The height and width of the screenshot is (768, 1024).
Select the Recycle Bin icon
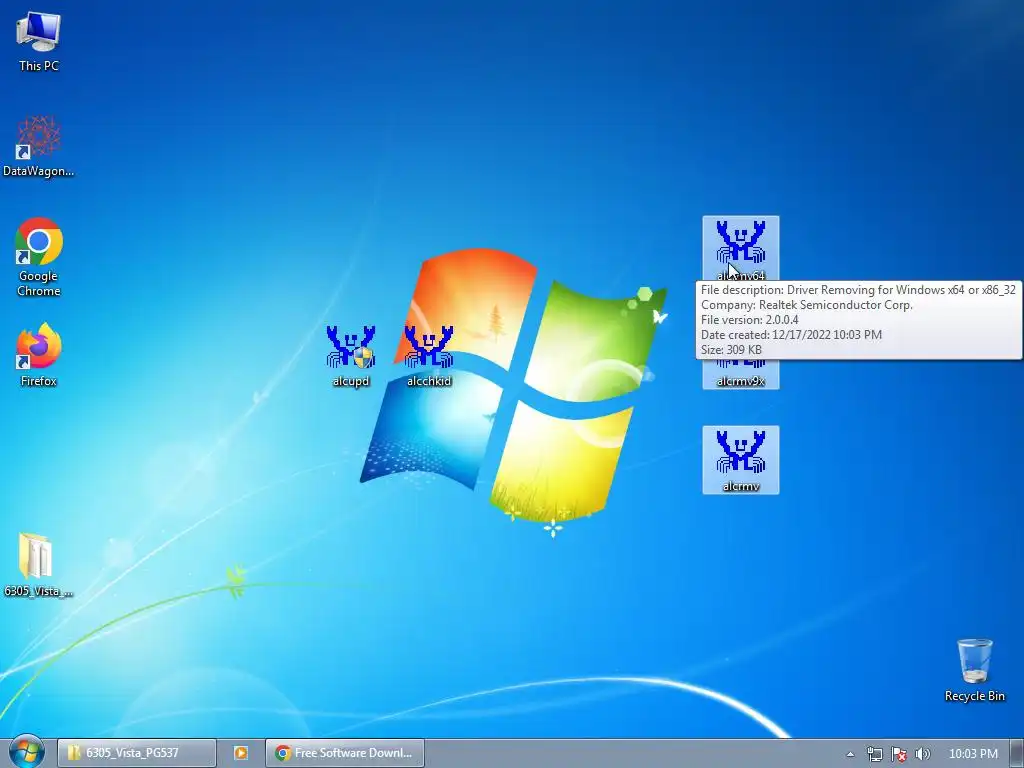pos(974,670)
